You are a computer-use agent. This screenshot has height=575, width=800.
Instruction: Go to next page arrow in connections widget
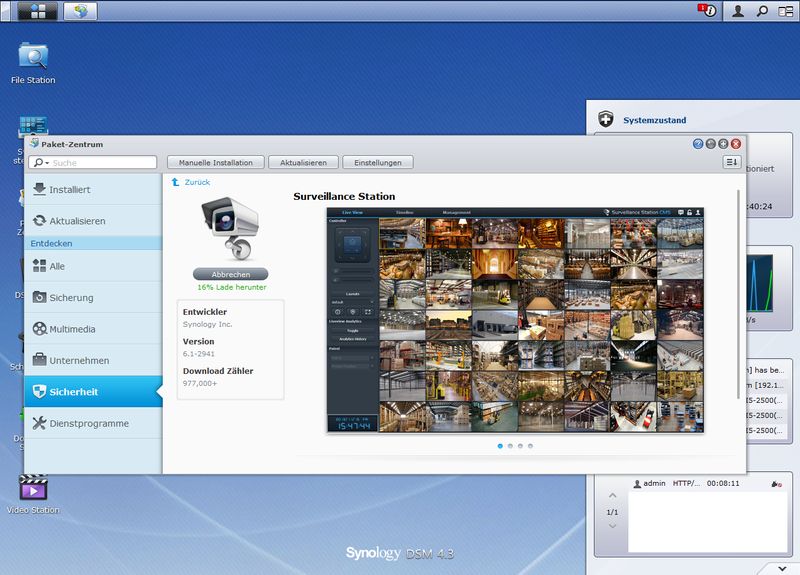pos(612,526)
